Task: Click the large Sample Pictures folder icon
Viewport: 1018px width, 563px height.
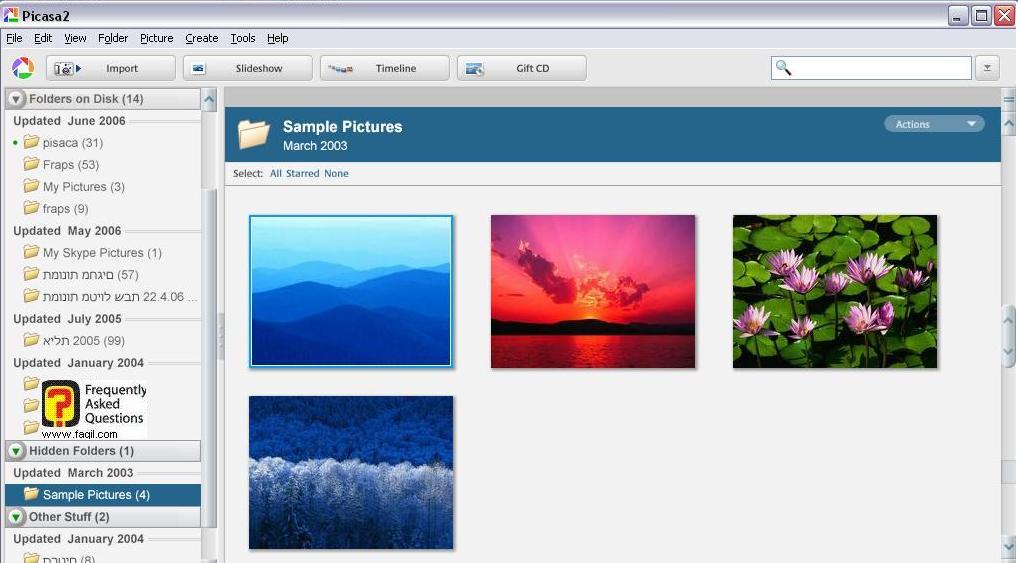Action: [x=254, y=134]
